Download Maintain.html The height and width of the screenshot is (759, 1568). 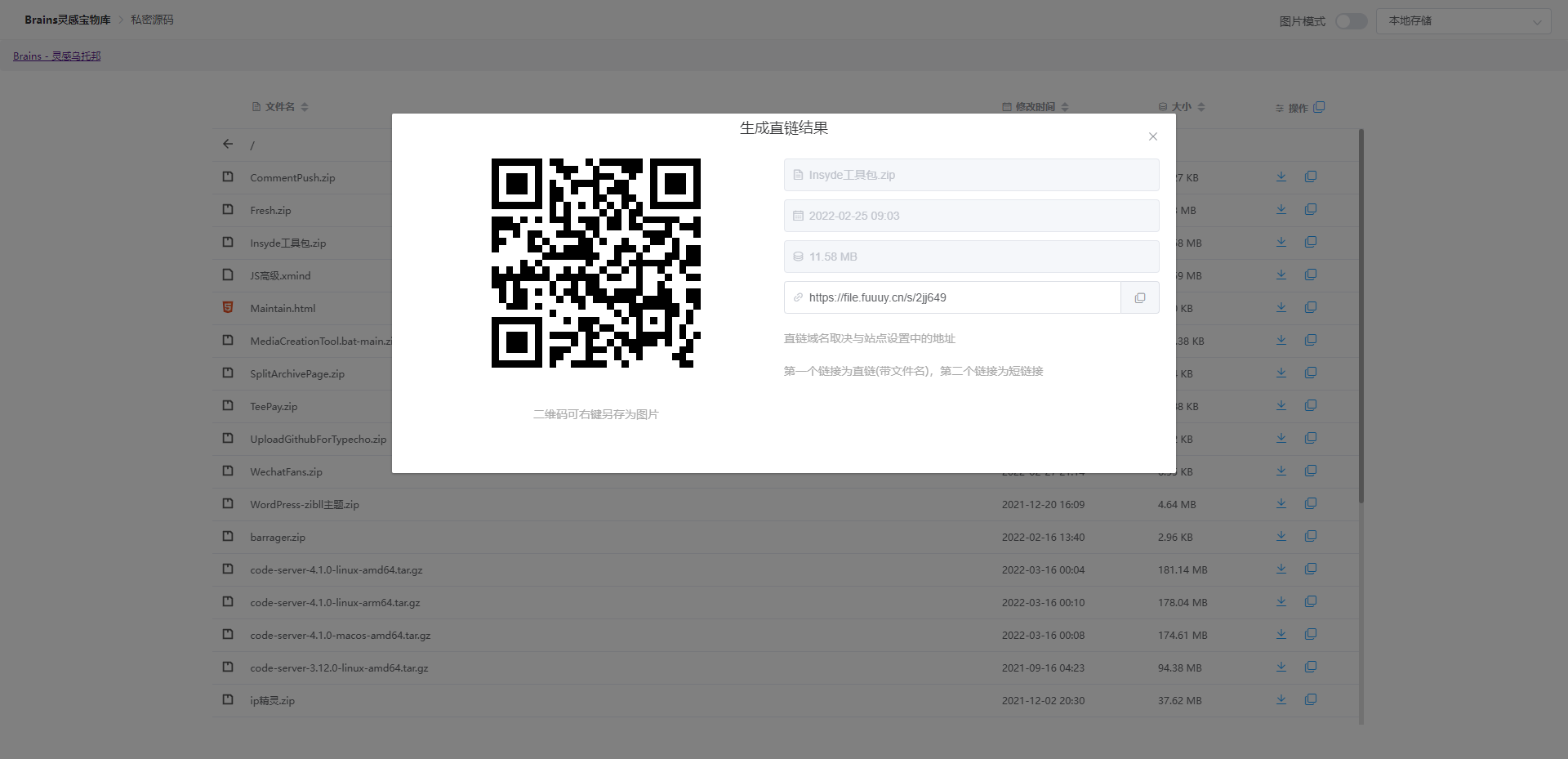point(1281,307)
